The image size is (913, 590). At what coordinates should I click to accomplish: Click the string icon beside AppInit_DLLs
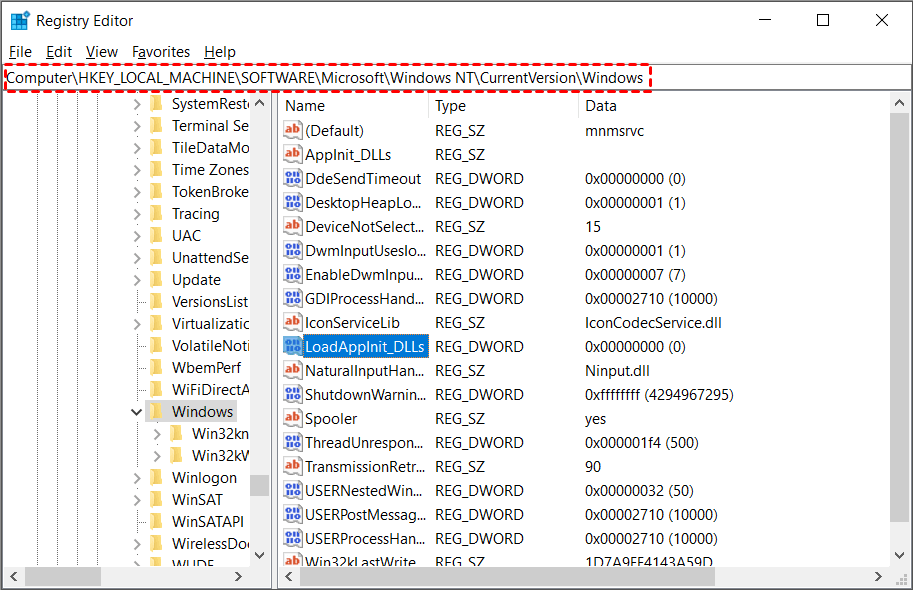tap(292, 154)
